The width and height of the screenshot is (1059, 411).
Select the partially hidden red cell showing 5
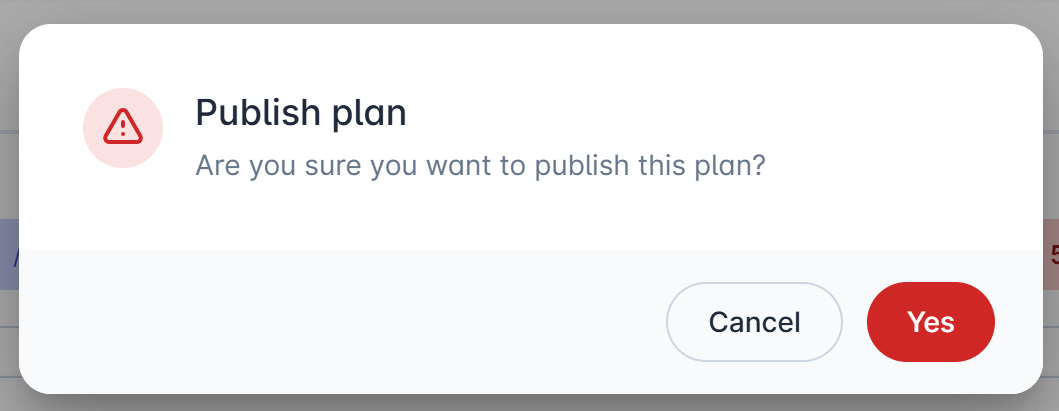tap(1051, 254)
